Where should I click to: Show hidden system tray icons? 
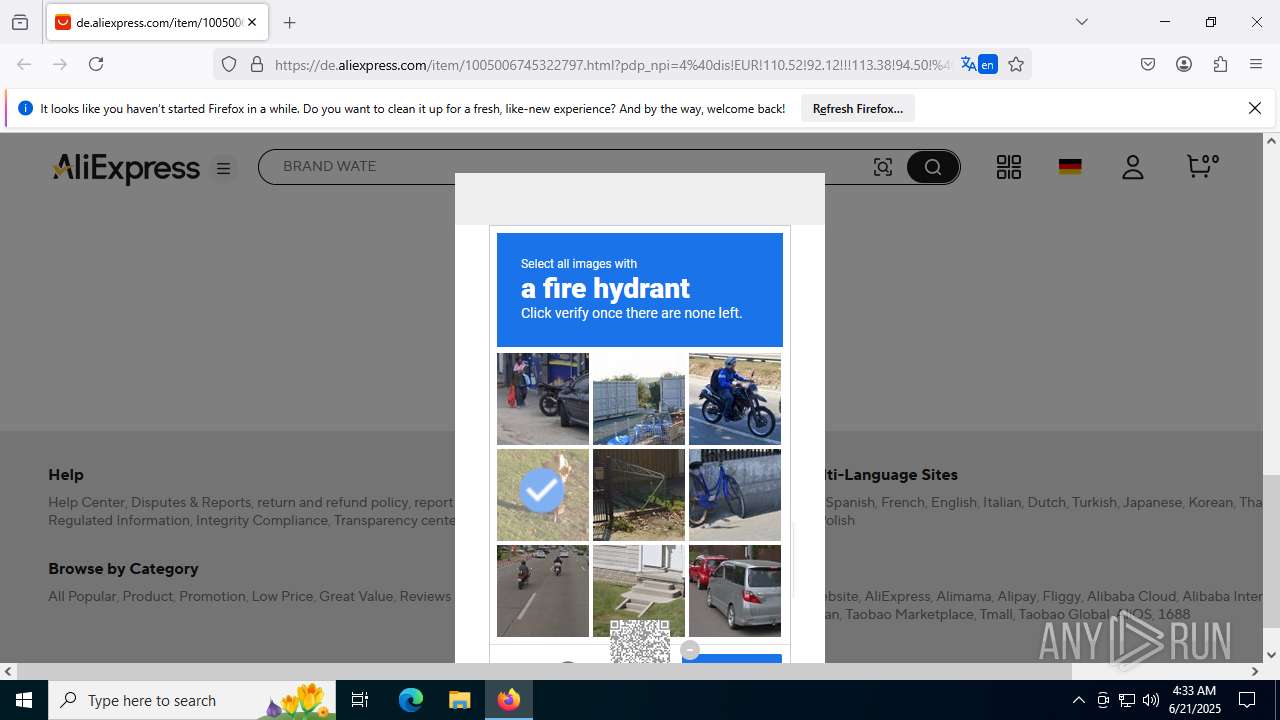(x=1078, y=700)
